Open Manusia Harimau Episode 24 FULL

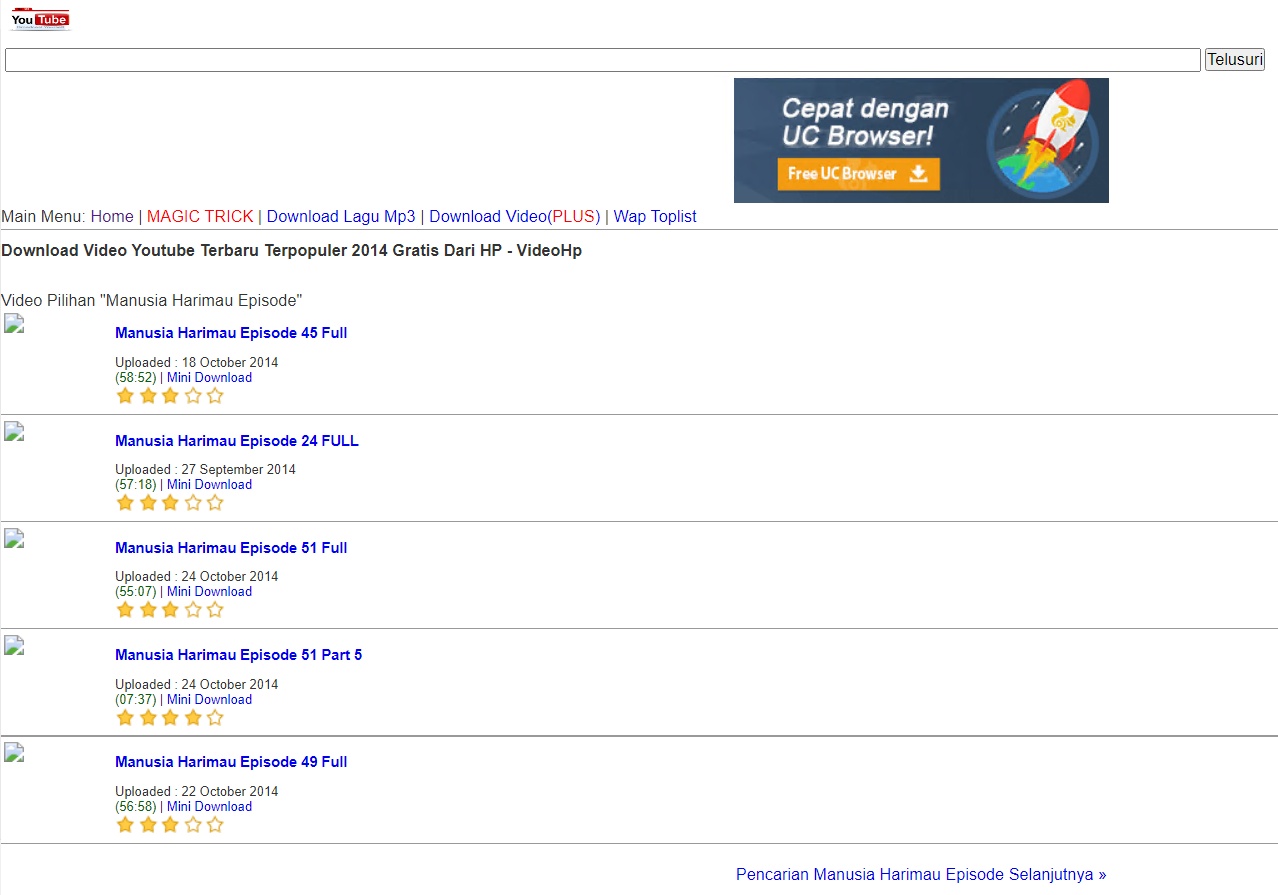pyautogui.click(x=236, y=441)
